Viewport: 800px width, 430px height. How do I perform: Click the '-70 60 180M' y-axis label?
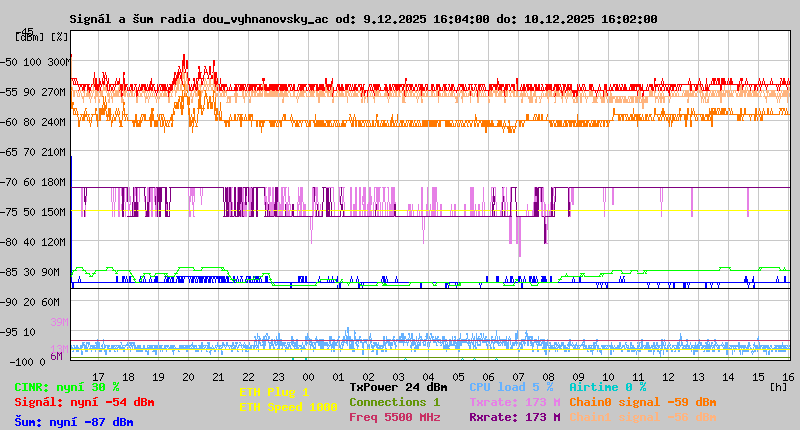(x=34, y=182)
